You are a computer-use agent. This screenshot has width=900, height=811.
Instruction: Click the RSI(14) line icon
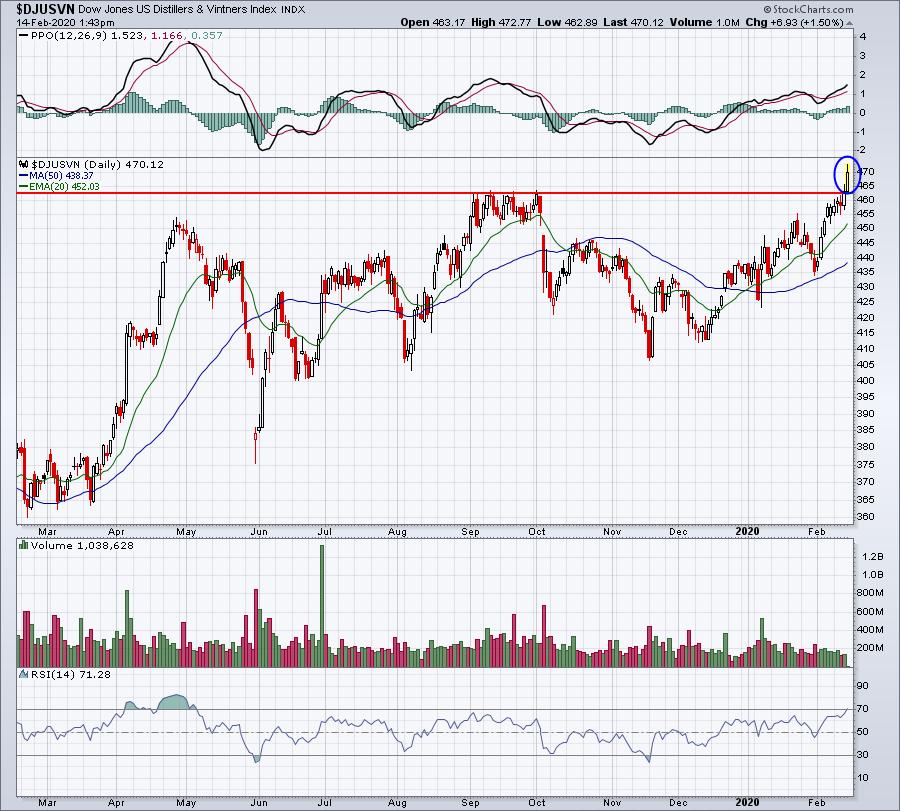click(x=24, y=674)
